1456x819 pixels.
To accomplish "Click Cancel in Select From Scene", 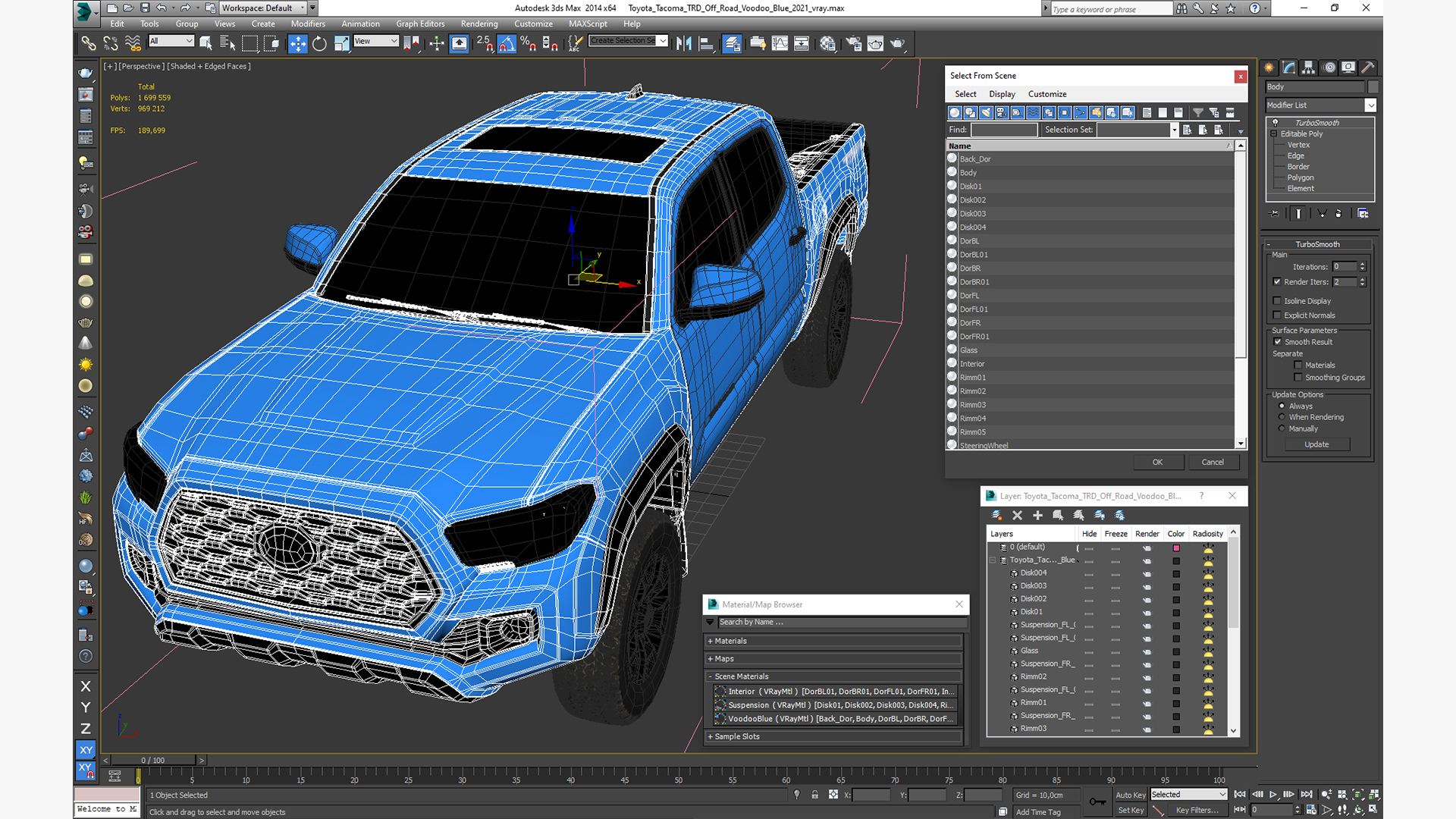I will [1213, 462].
